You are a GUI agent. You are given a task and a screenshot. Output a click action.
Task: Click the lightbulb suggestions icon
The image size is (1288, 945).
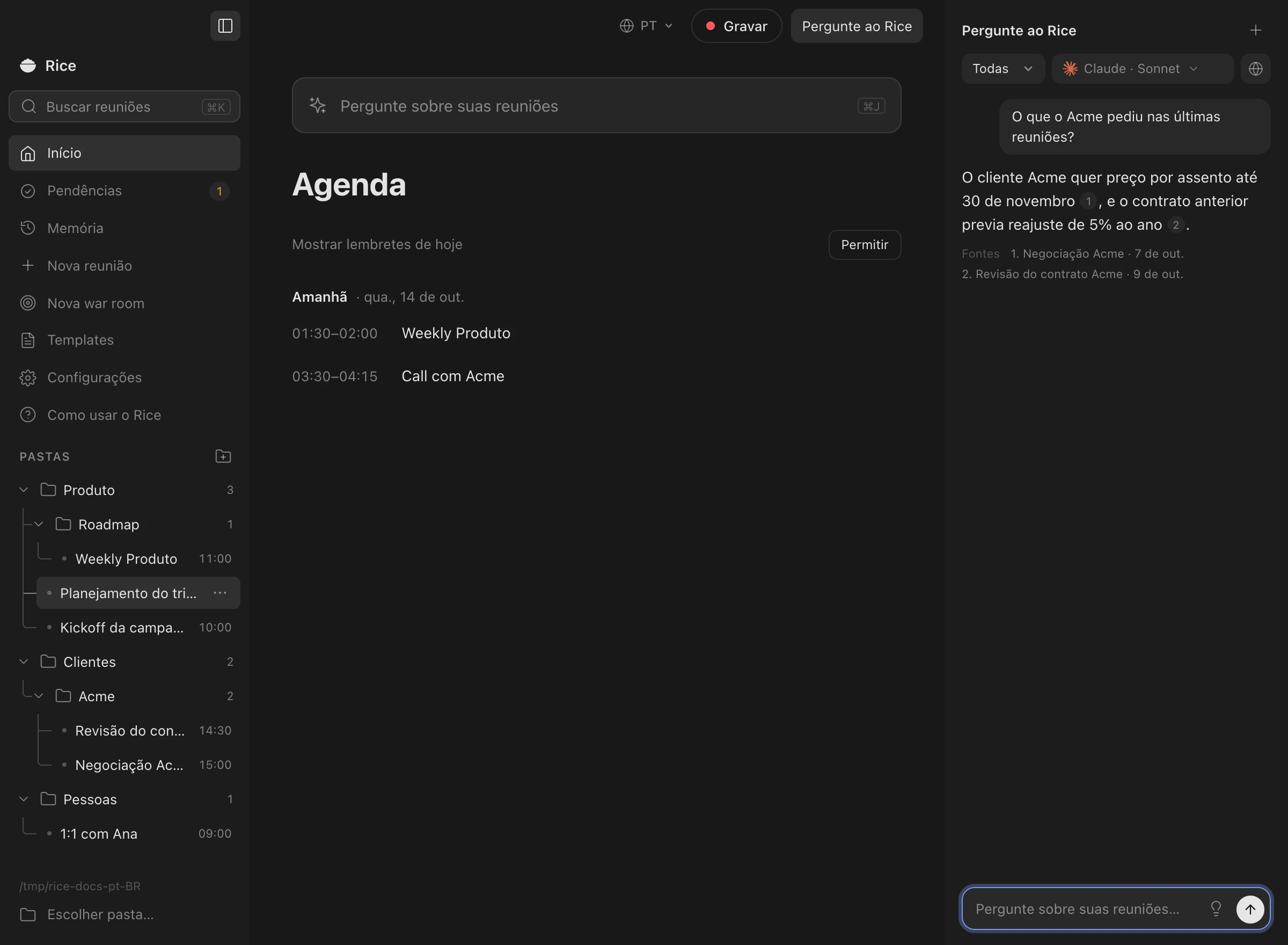pos(1216,908)
